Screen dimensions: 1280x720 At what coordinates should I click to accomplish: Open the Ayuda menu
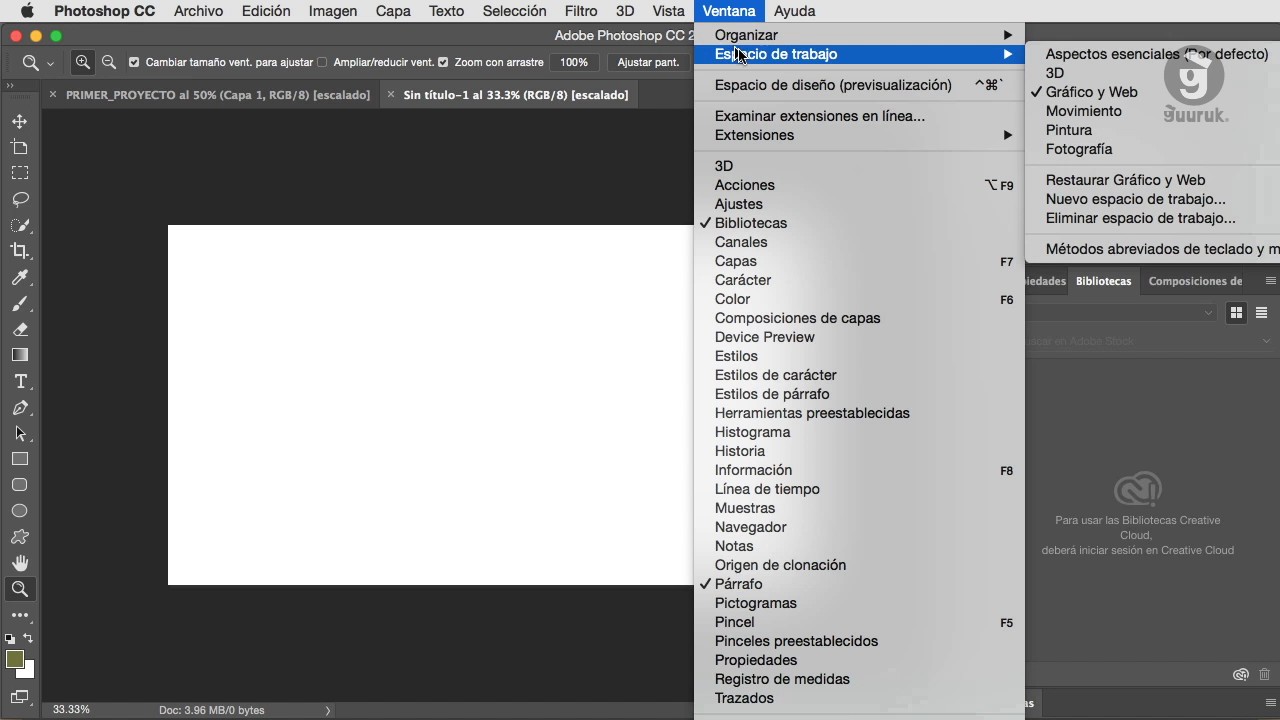[795, 11]
